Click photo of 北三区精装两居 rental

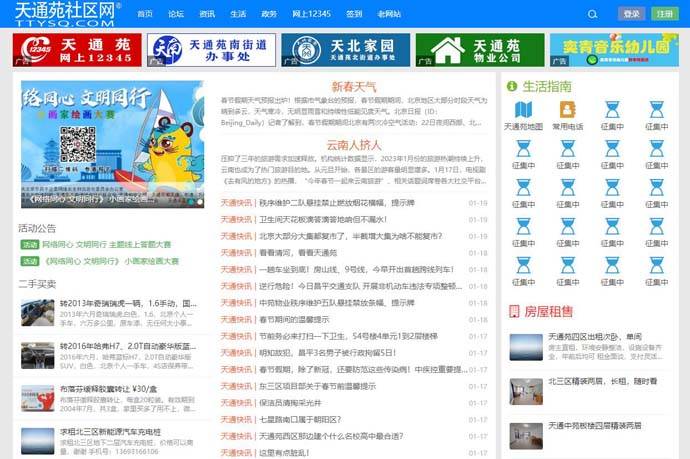pos(526,392)
